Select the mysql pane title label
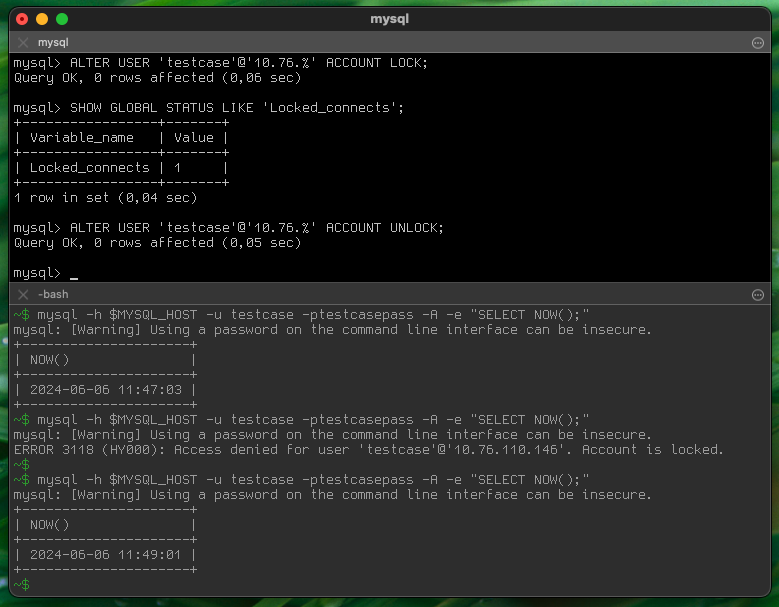 tap(53, 43)
